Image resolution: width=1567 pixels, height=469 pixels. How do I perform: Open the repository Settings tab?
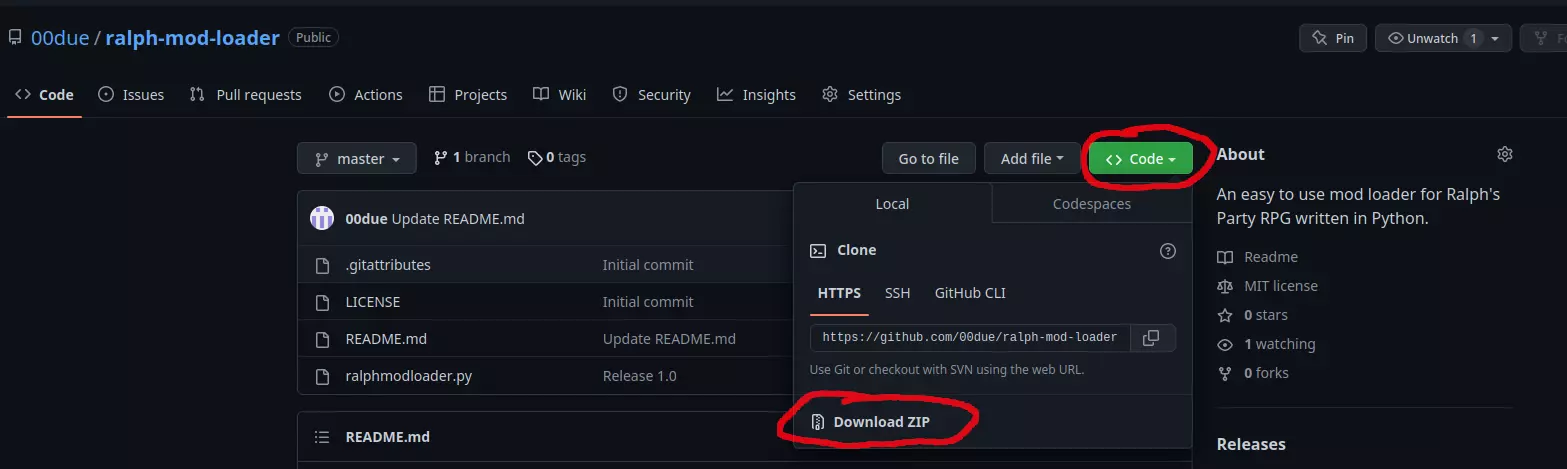point(861,94)
